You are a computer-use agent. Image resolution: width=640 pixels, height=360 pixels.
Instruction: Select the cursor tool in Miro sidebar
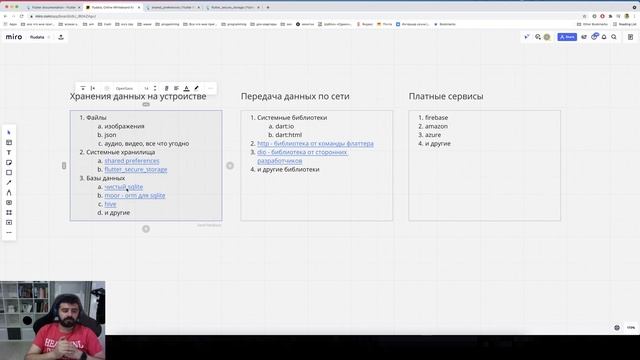tap(9, 133)
